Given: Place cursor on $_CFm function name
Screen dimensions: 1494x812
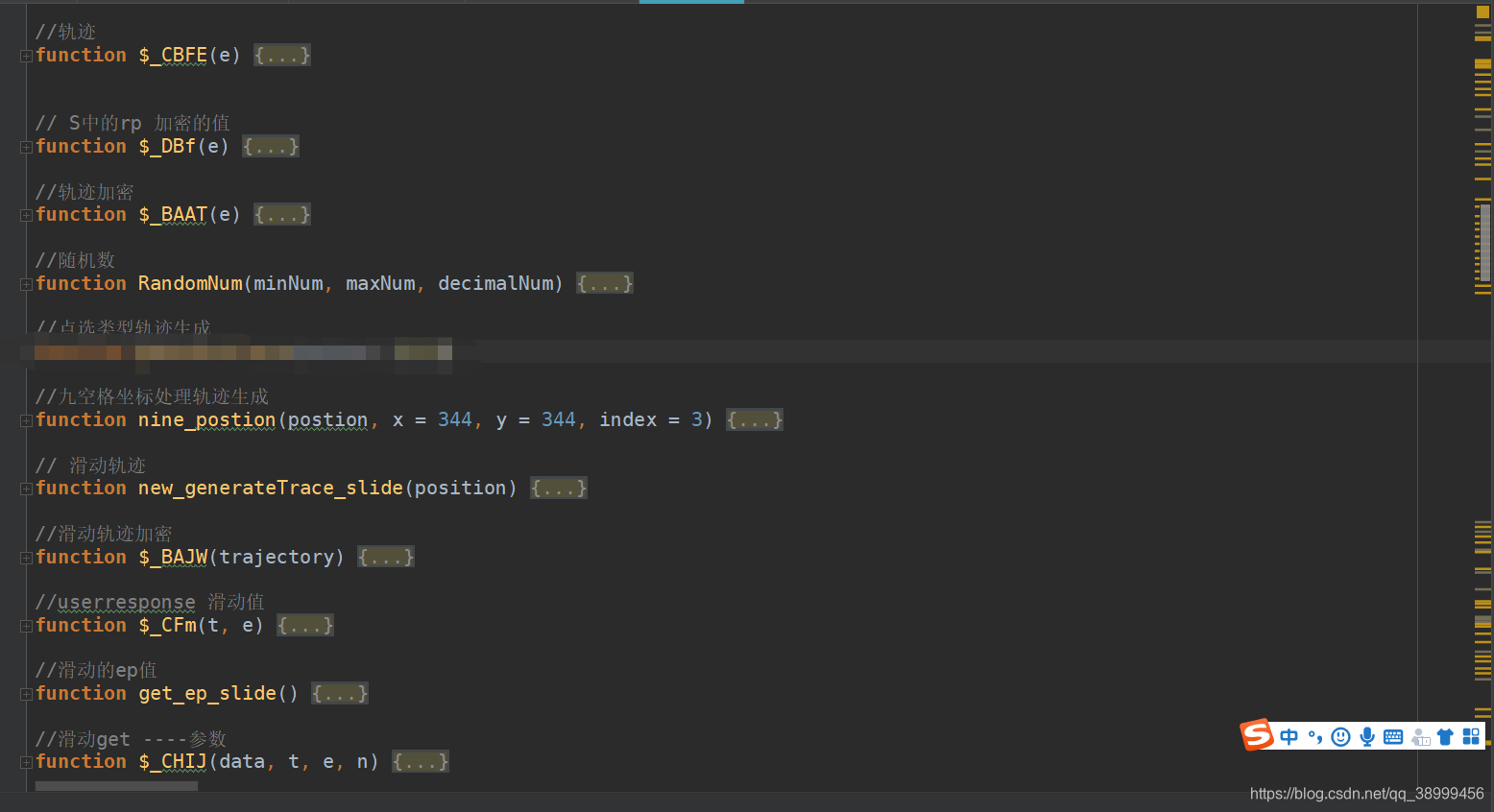Looking at the screenshot, I should (167, 625).
